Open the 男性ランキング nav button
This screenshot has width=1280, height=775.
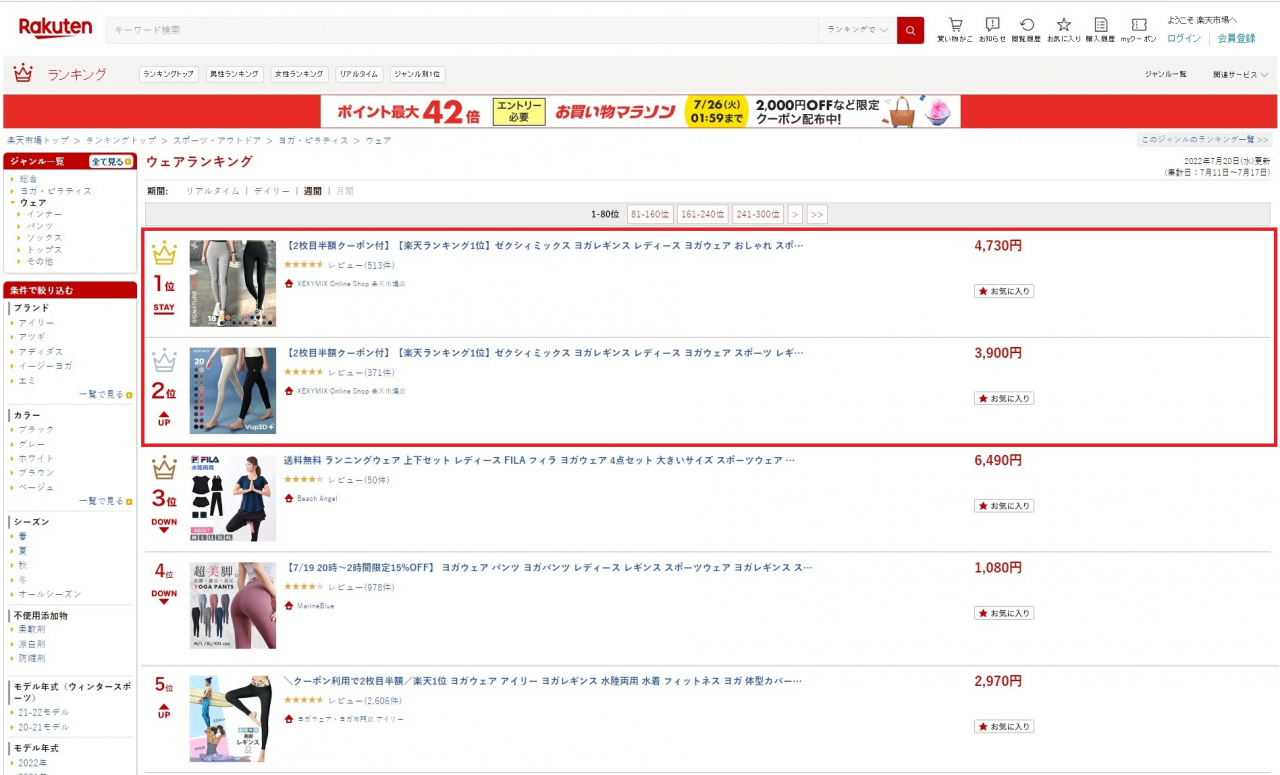point(235,74)
